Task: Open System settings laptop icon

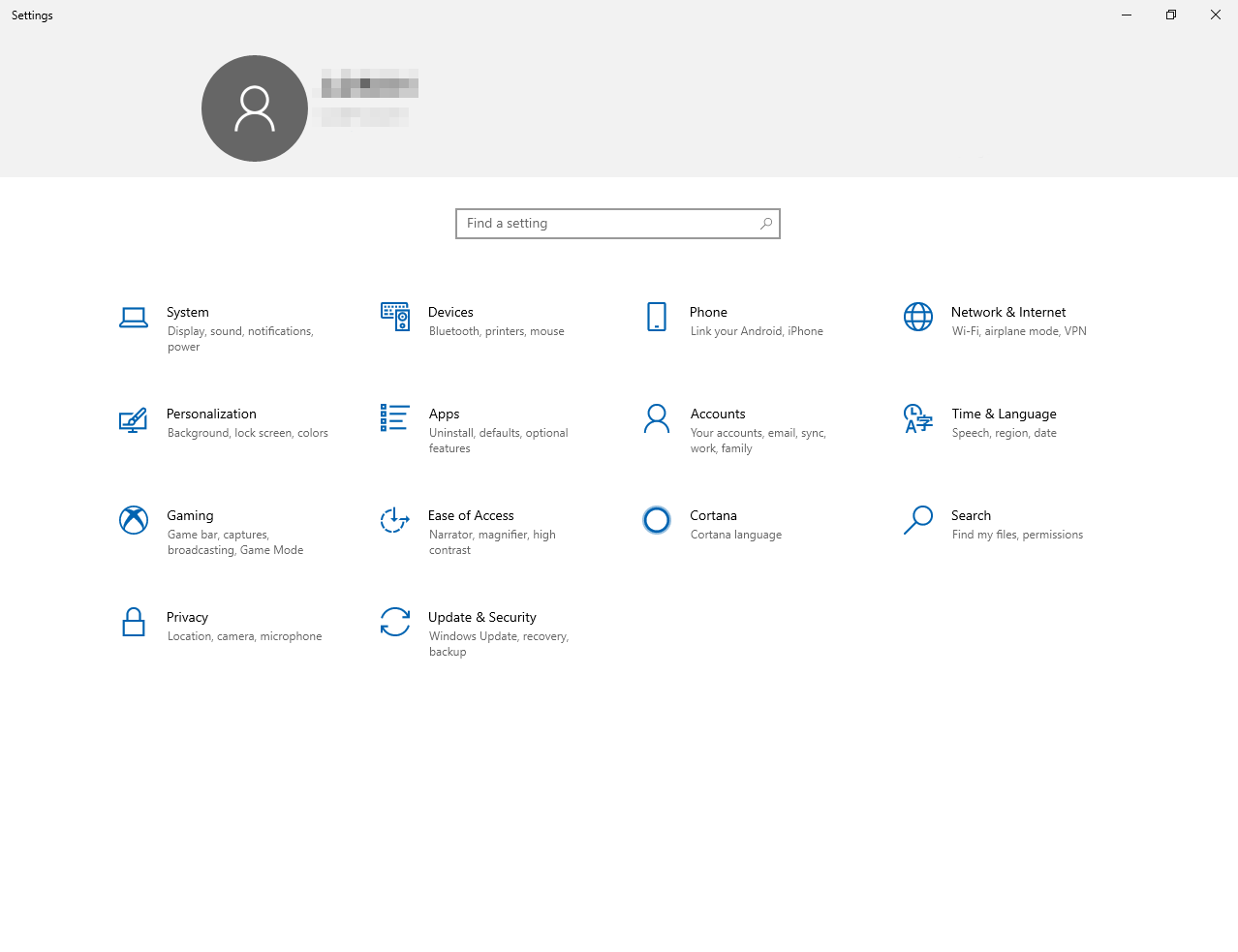Action: click(134, 318)
